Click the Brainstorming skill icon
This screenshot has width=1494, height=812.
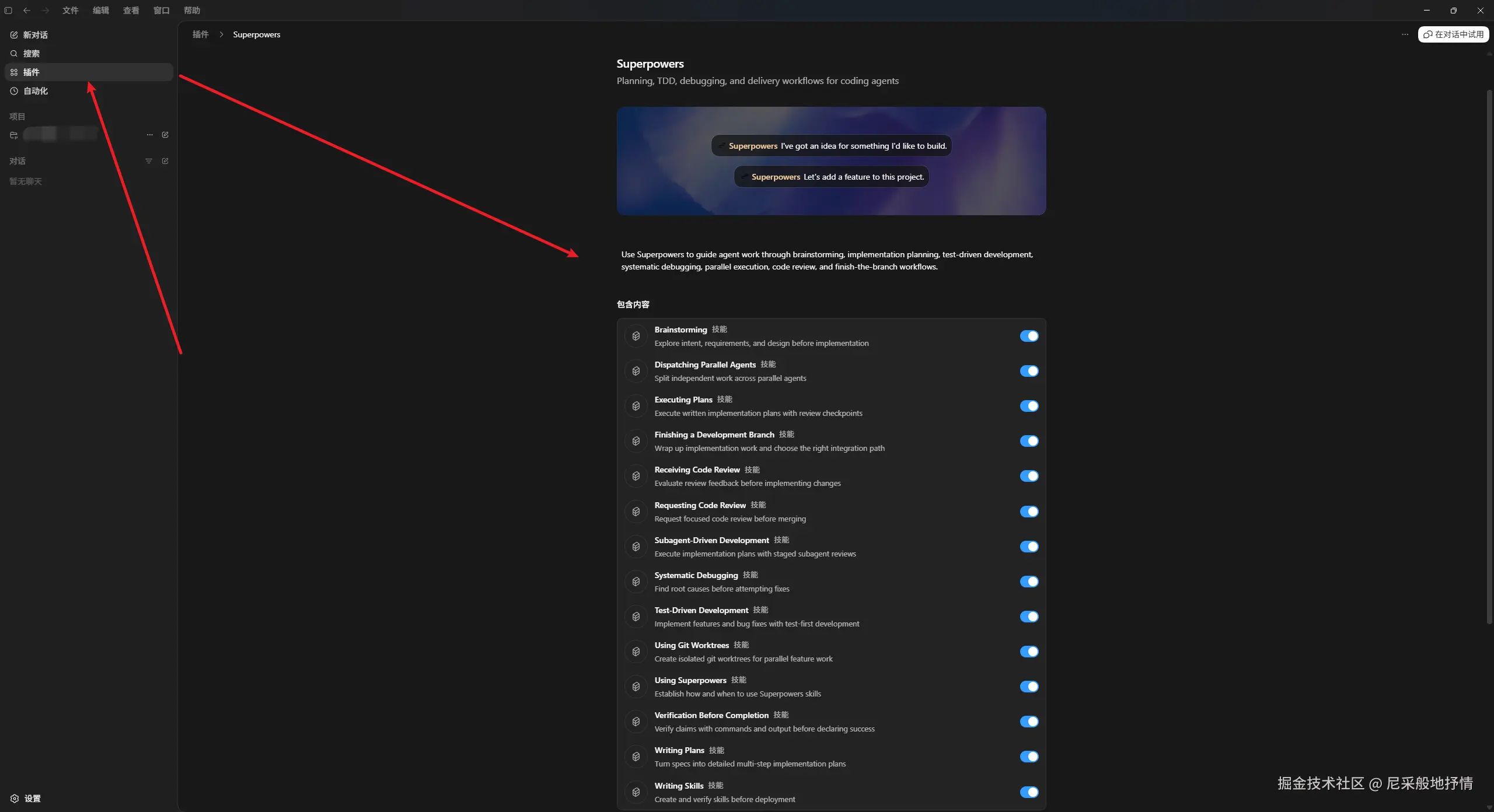tap(636, 336)
